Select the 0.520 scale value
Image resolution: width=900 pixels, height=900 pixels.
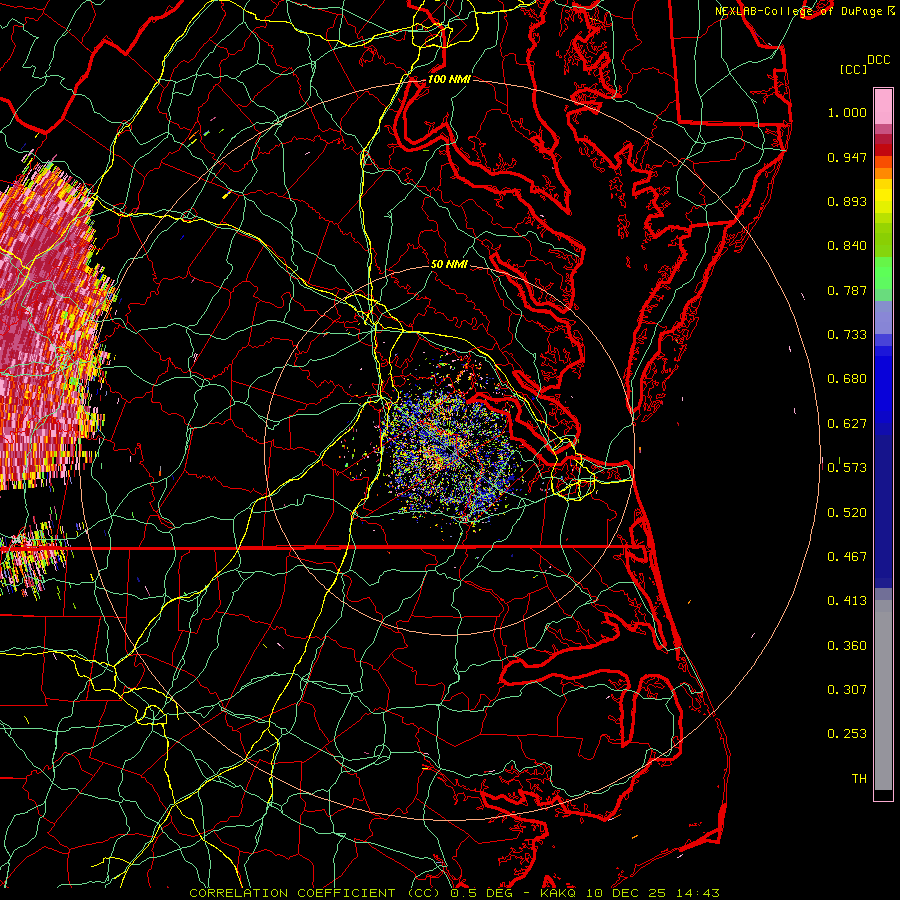pos(847,513)
